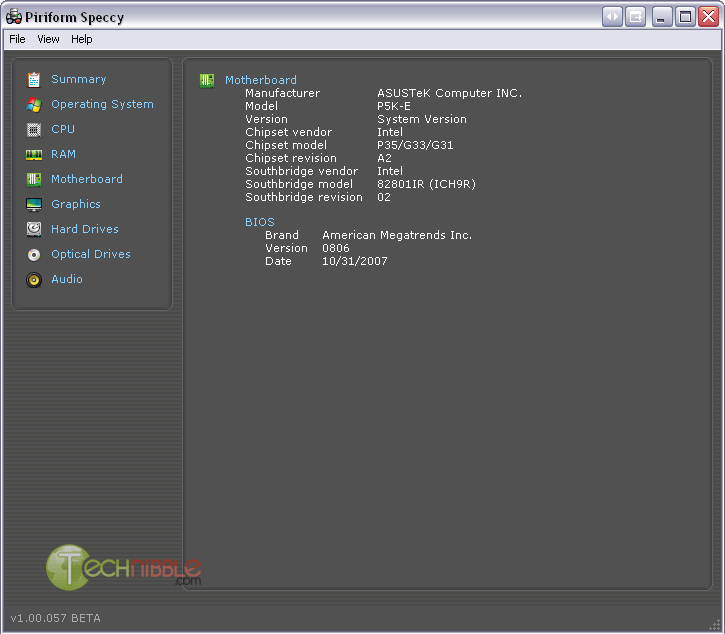The width and height of the screenshot is (725, 634).
Task: Select the Audio section link
Action: coord(67,279)
